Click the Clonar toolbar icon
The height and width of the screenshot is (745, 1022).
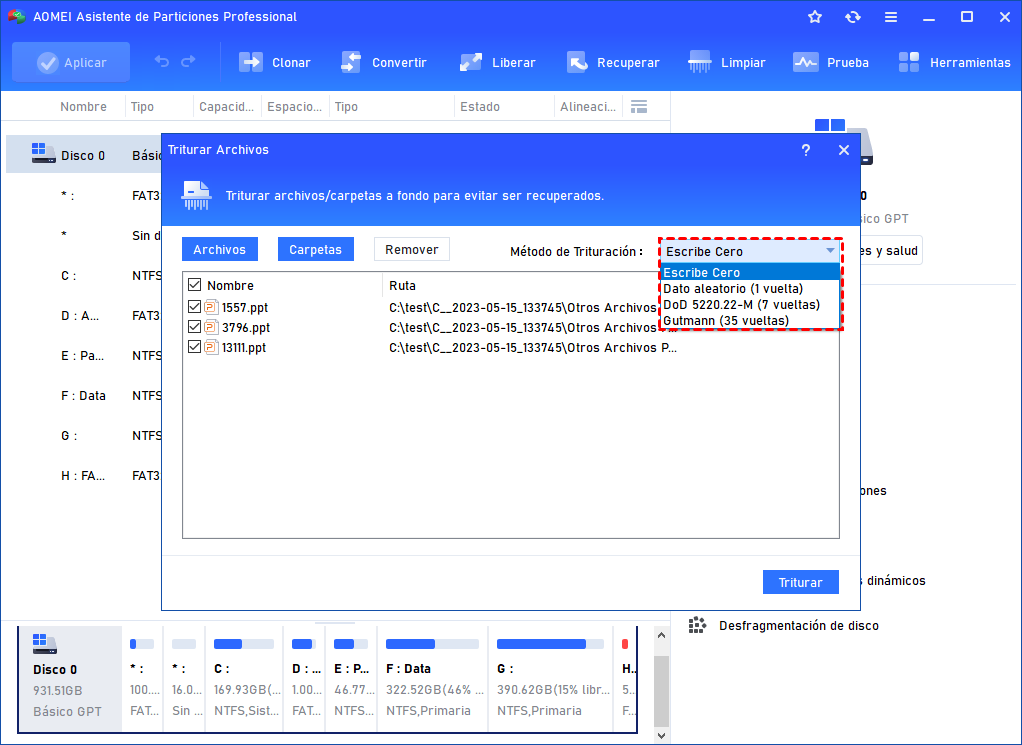[x=250, y=62]
